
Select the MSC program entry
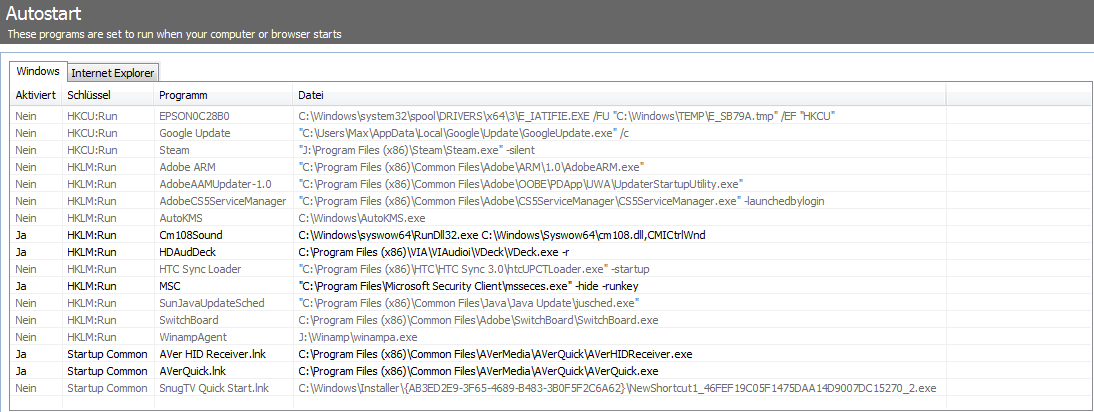(x=170, y=286)
